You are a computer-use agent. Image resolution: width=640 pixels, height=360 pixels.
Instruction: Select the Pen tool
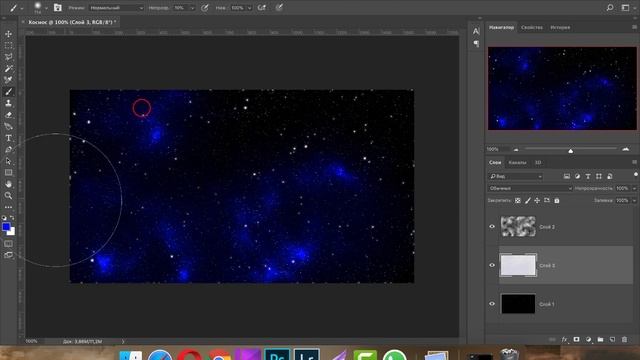8,150
